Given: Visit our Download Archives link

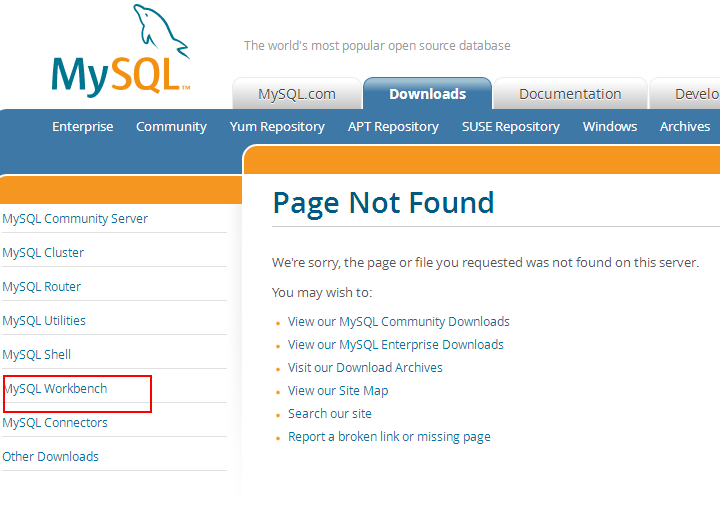Looking at the screenshot, I should click(x=365, y=367).
